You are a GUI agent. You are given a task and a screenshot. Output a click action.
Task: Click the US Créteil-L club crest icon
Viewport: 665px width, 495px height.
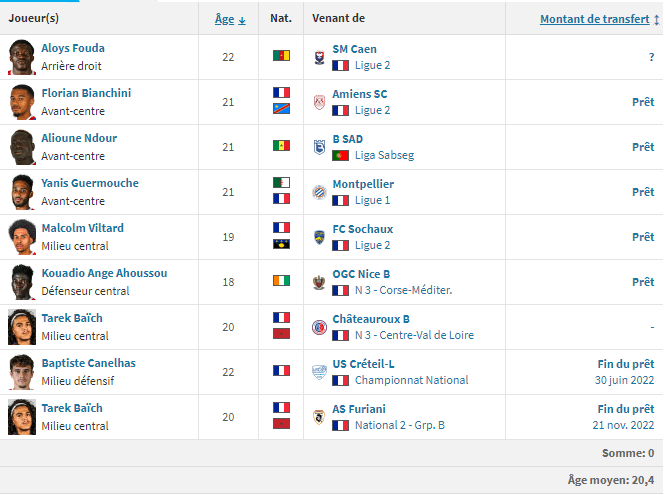pyautogui.click(x=319, y=372)
